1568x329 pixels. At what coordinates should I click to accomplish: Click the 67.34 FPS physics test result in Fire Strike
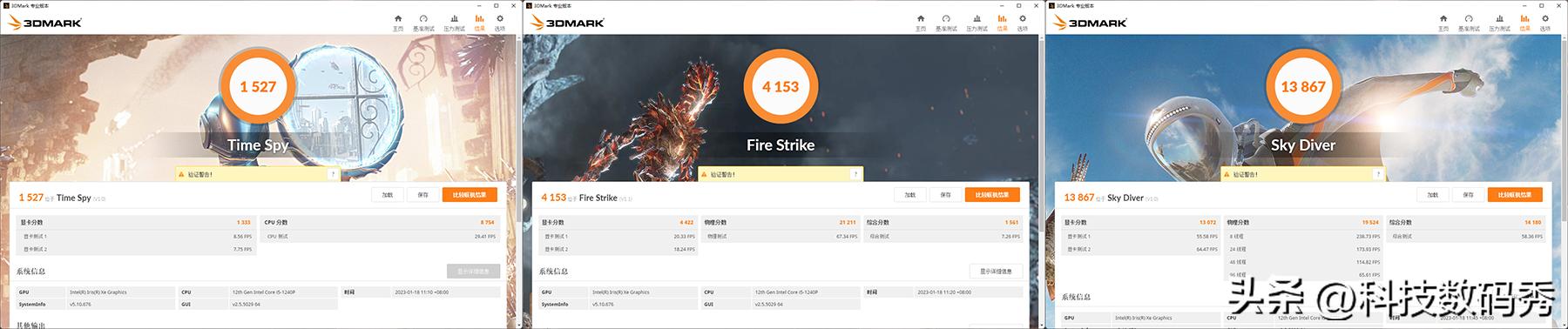tap(847, 236)
